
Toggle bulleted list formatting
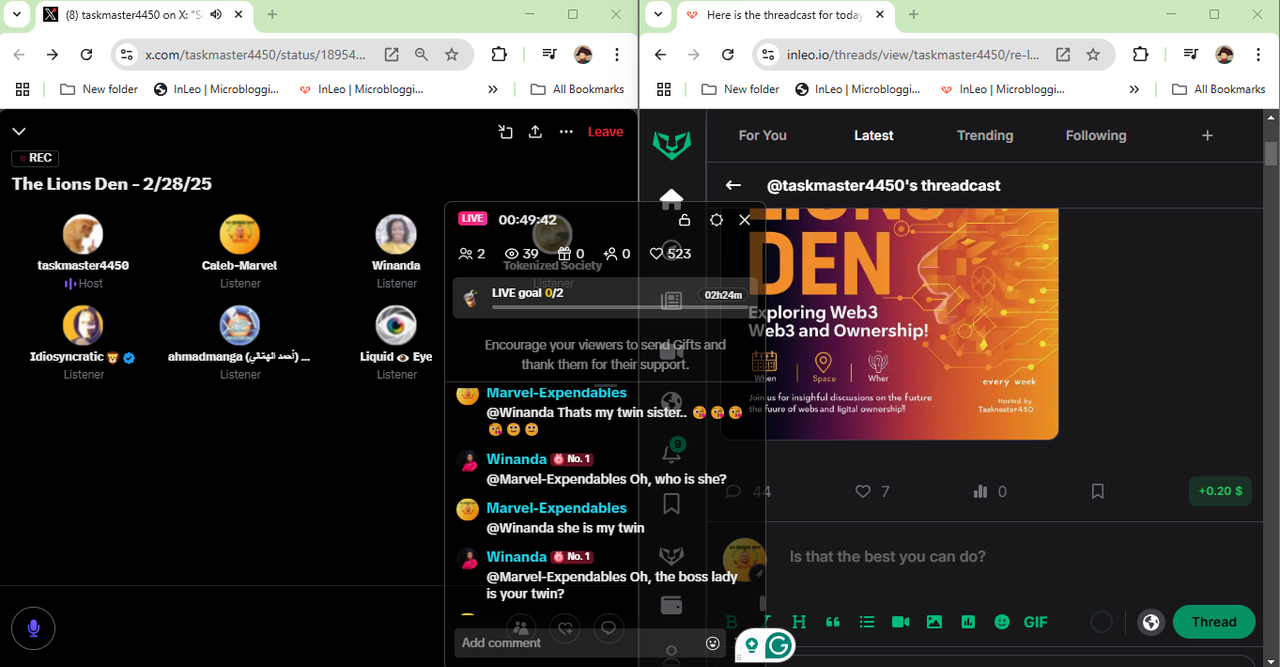tap(866, 622)
